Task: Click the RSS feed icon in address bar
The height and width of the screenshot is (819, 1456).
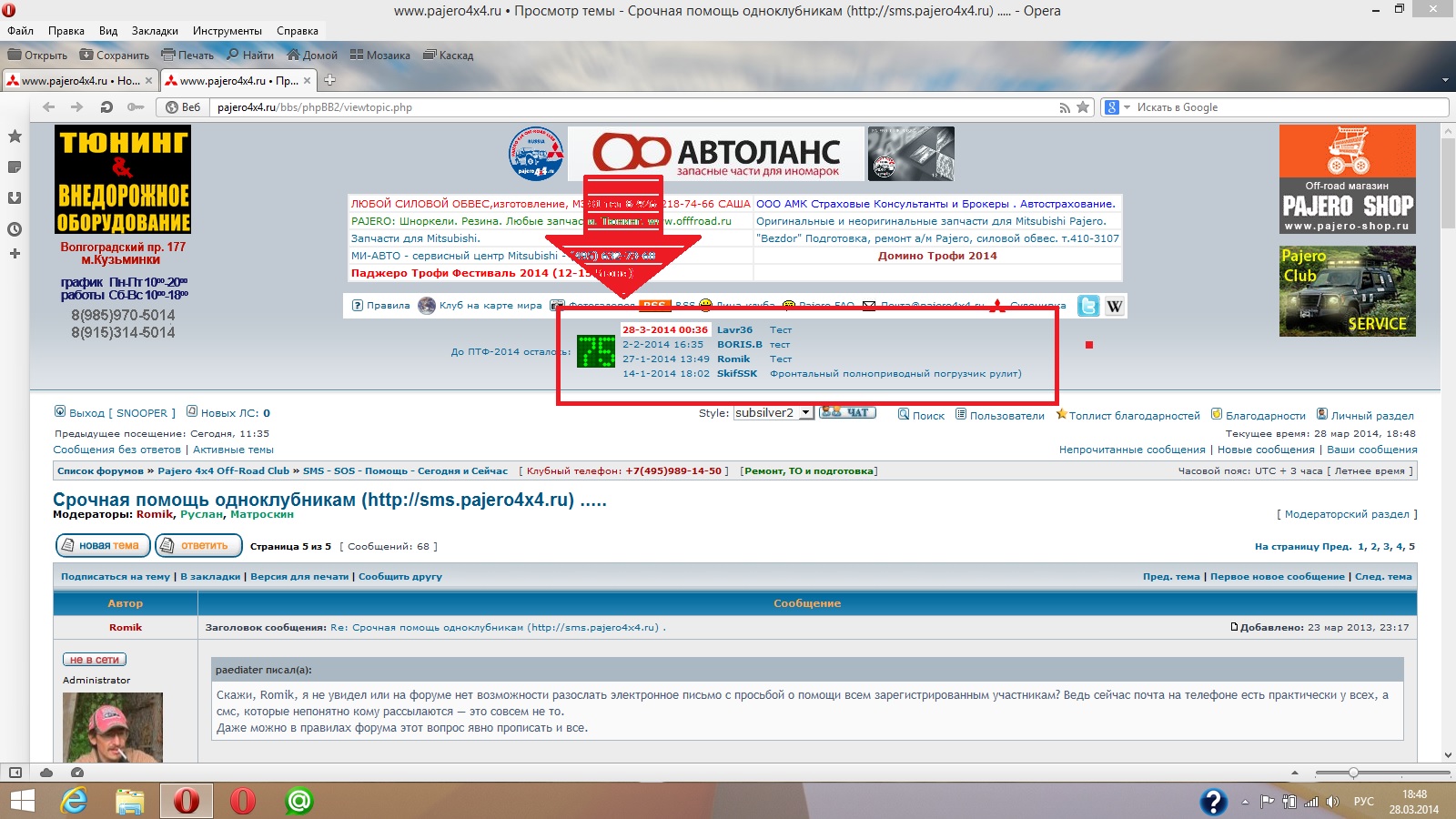Action: 1065,107
